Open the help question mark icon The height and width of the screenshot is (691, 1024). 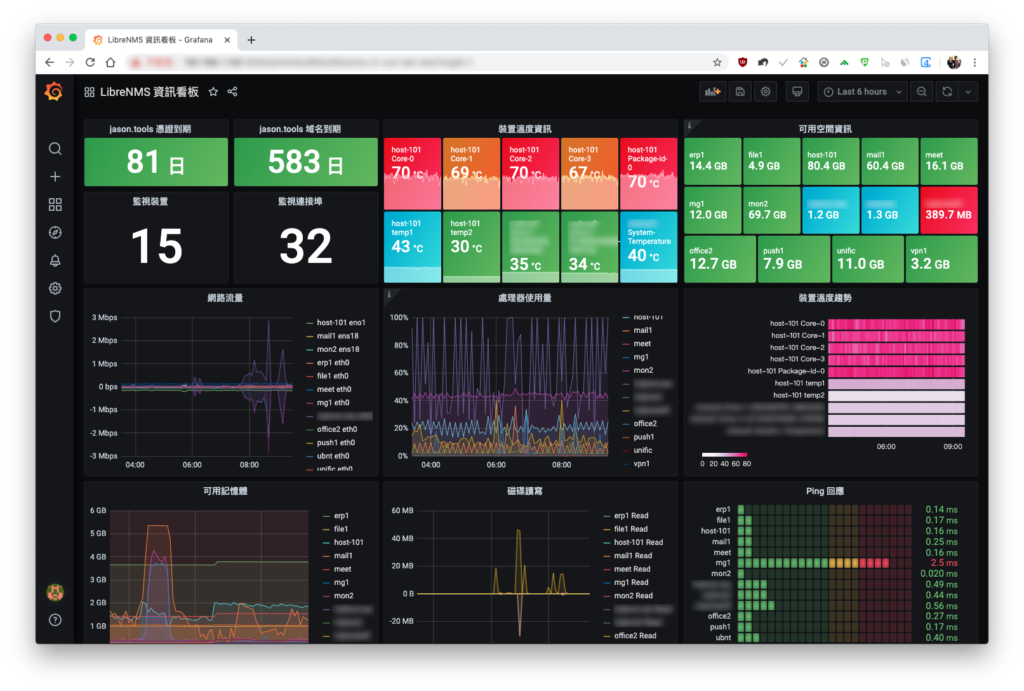point(56,620)
